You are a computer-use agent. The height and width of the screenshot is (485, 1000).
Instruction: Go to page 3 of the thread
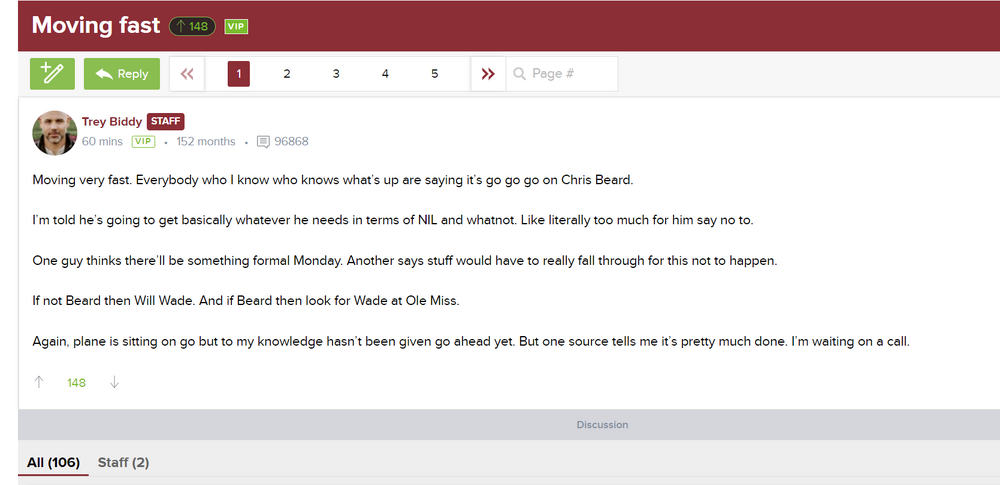point(336,73)
